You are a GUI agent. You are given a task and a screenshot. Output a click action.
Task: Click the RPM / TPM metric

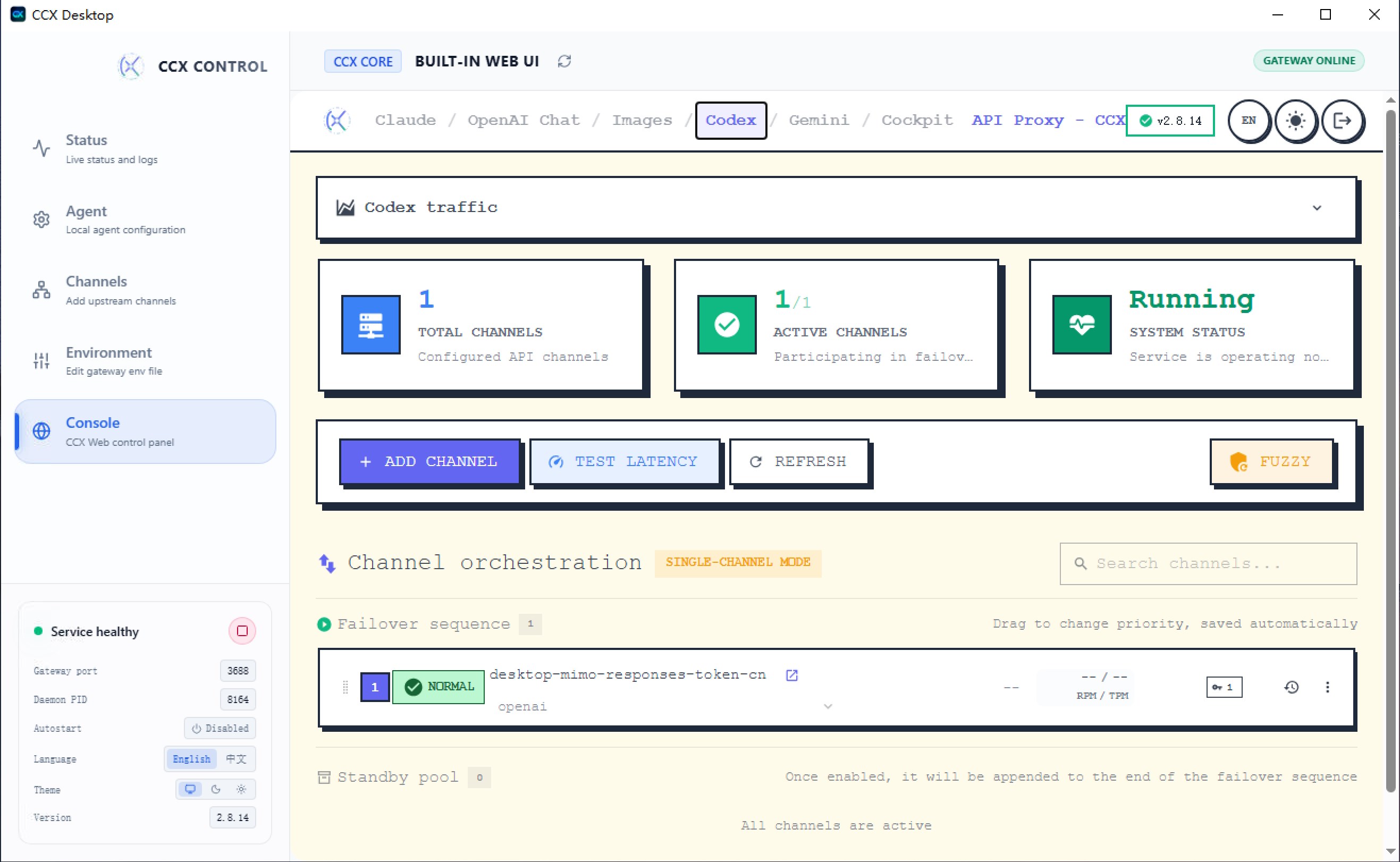pyautogui.click(x=1102, y=687)
